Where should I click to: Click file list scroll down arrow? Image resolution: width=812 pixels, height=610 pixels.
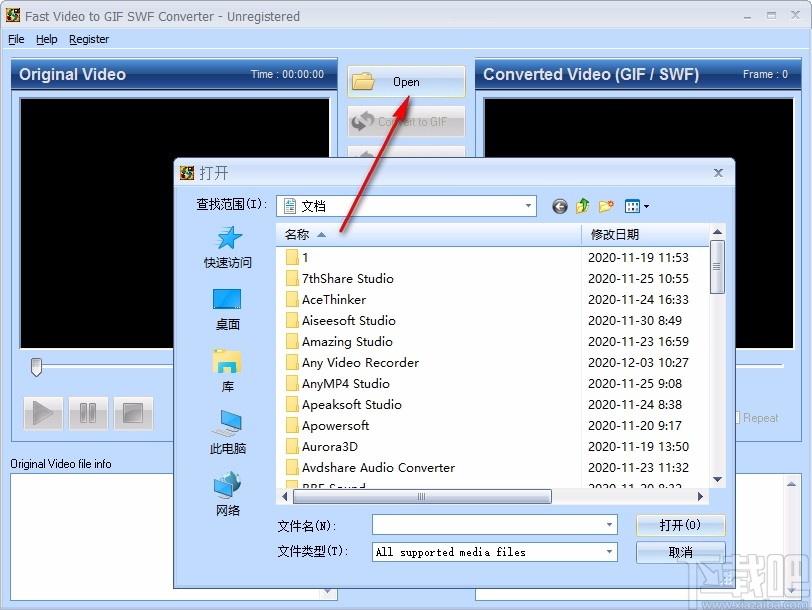(x=717, y=479)
